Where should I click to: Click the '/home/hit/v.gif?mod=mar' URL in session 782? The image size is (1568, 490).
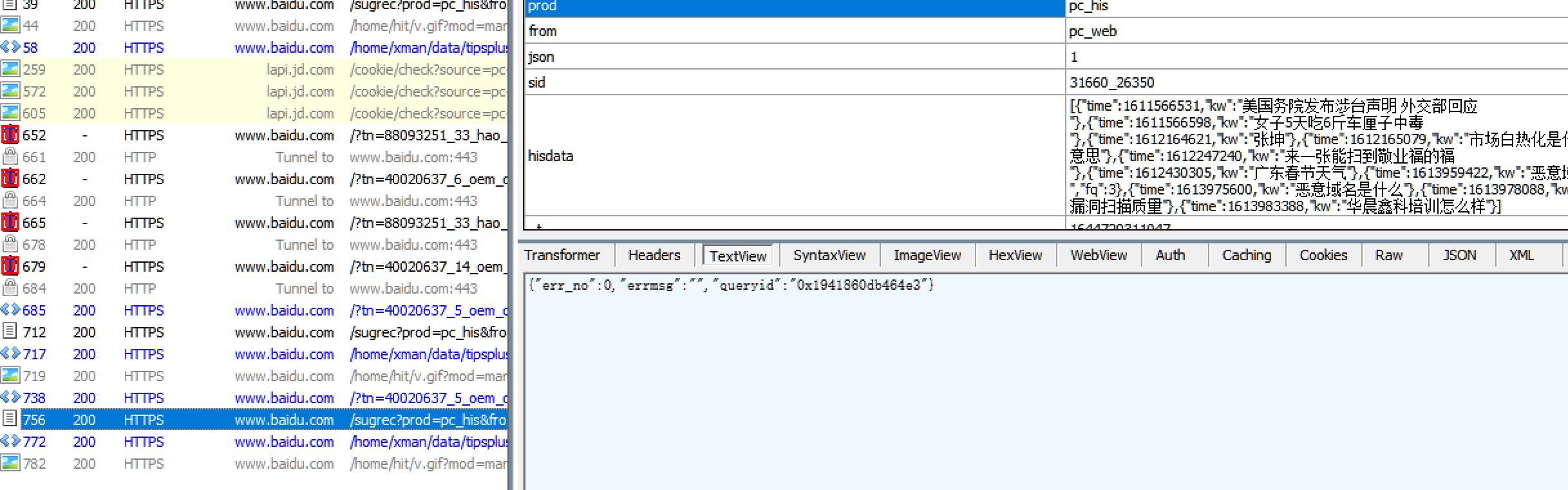[x=429, y=464]
